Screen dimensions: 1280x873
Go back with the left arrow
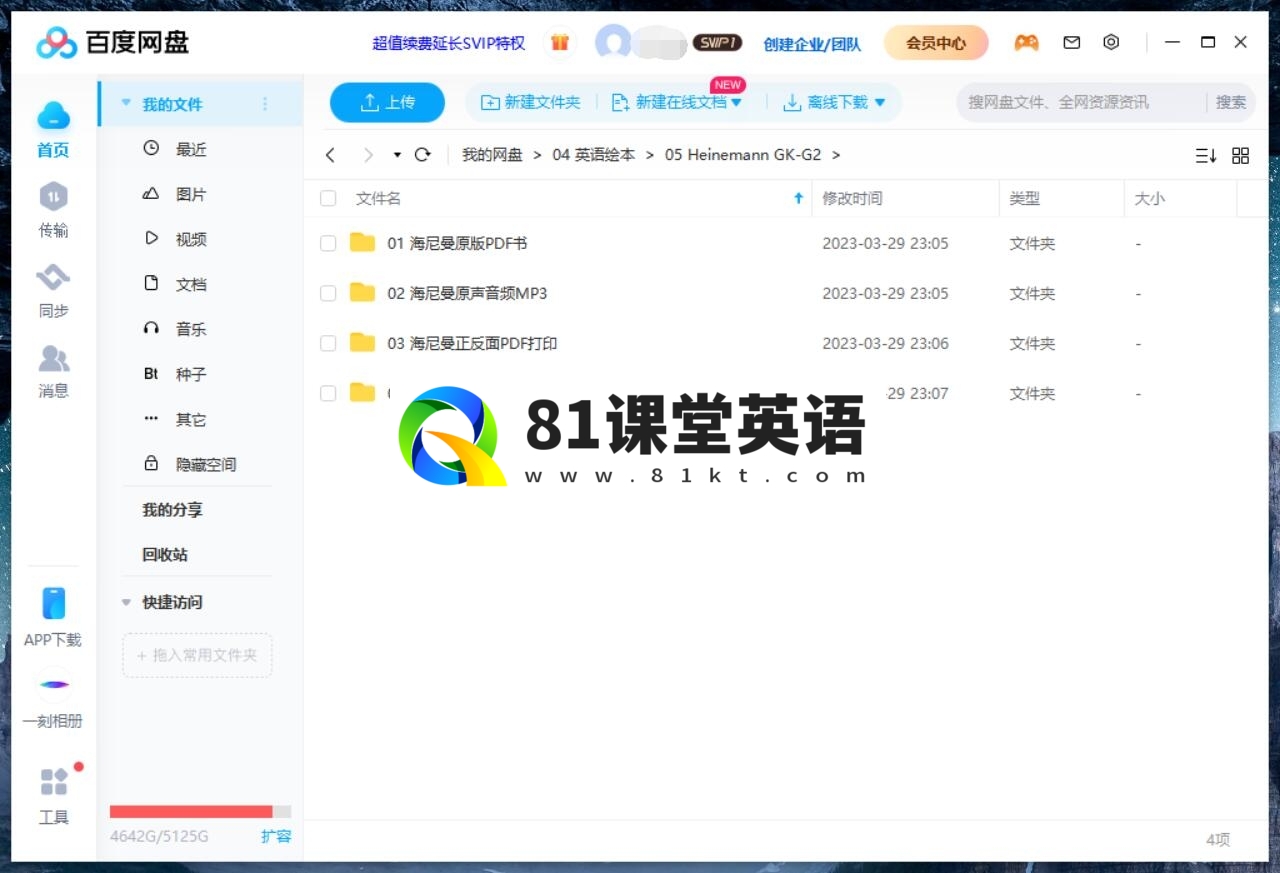click(331, 155)
